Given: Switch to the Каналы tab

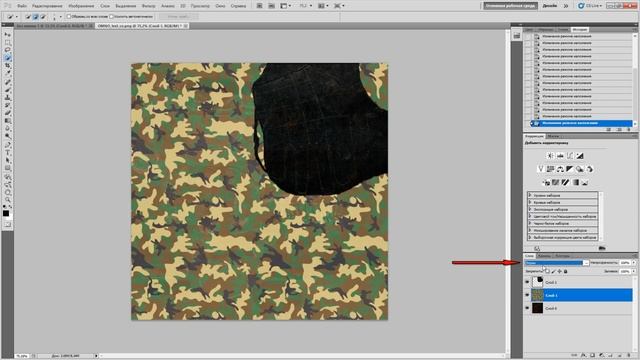Looking at the screenshot, I should [x=544, y=256].
